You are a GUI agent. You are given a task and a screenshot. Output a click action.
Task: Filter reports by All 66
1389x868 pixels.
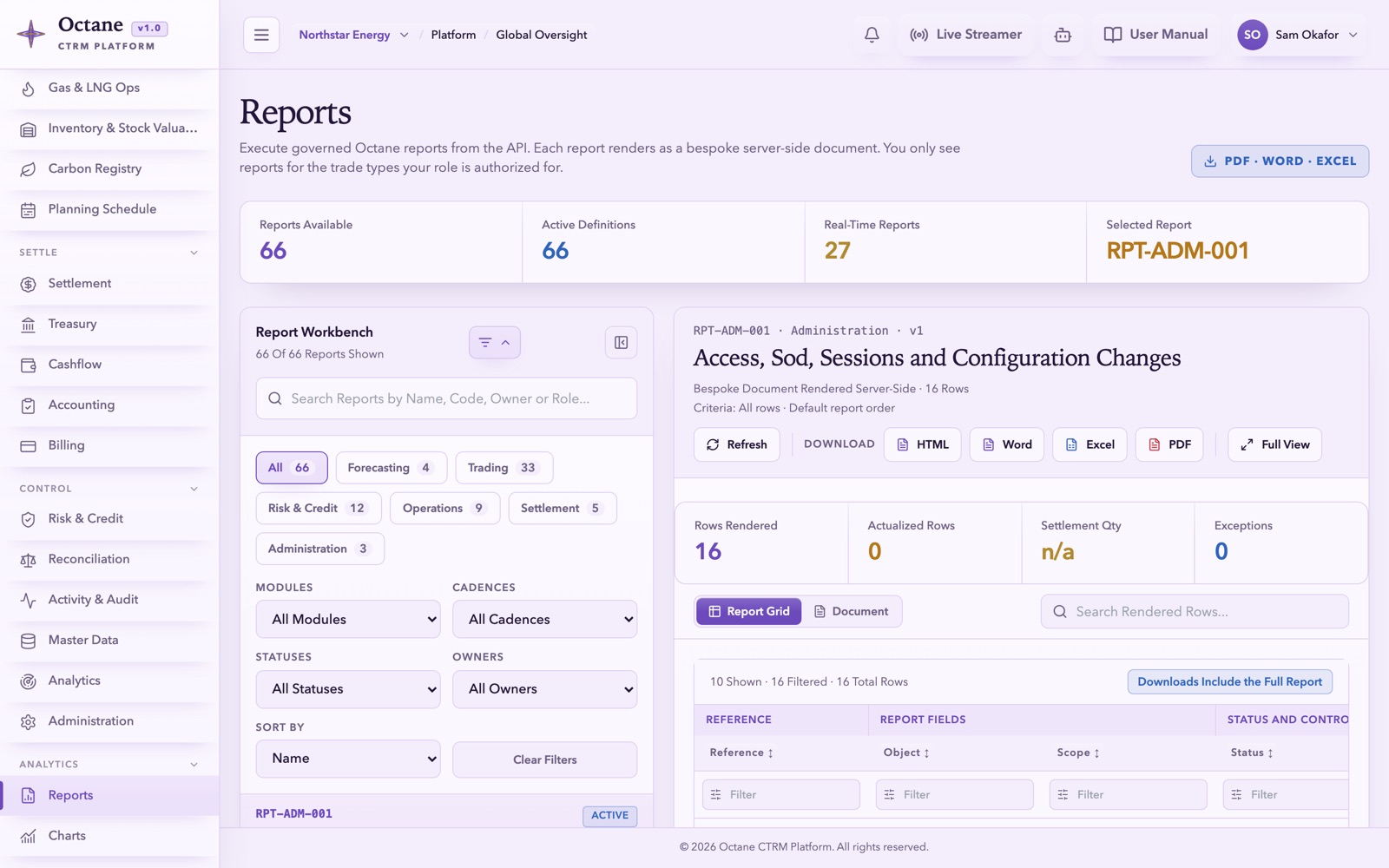pyautogui.click(x=292, y=467)
